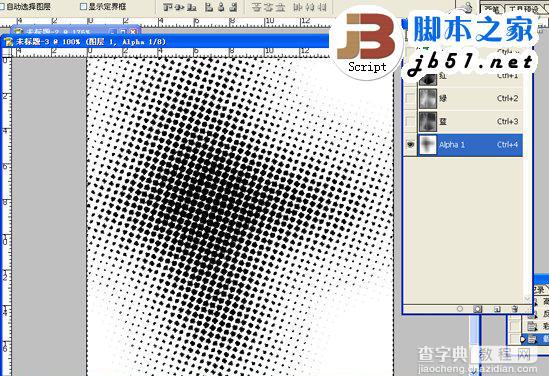Show the green (绿) channel visibility box
The height and width of the screenshot is (376, 549).
pyautogui.click(x=410, y=98)
